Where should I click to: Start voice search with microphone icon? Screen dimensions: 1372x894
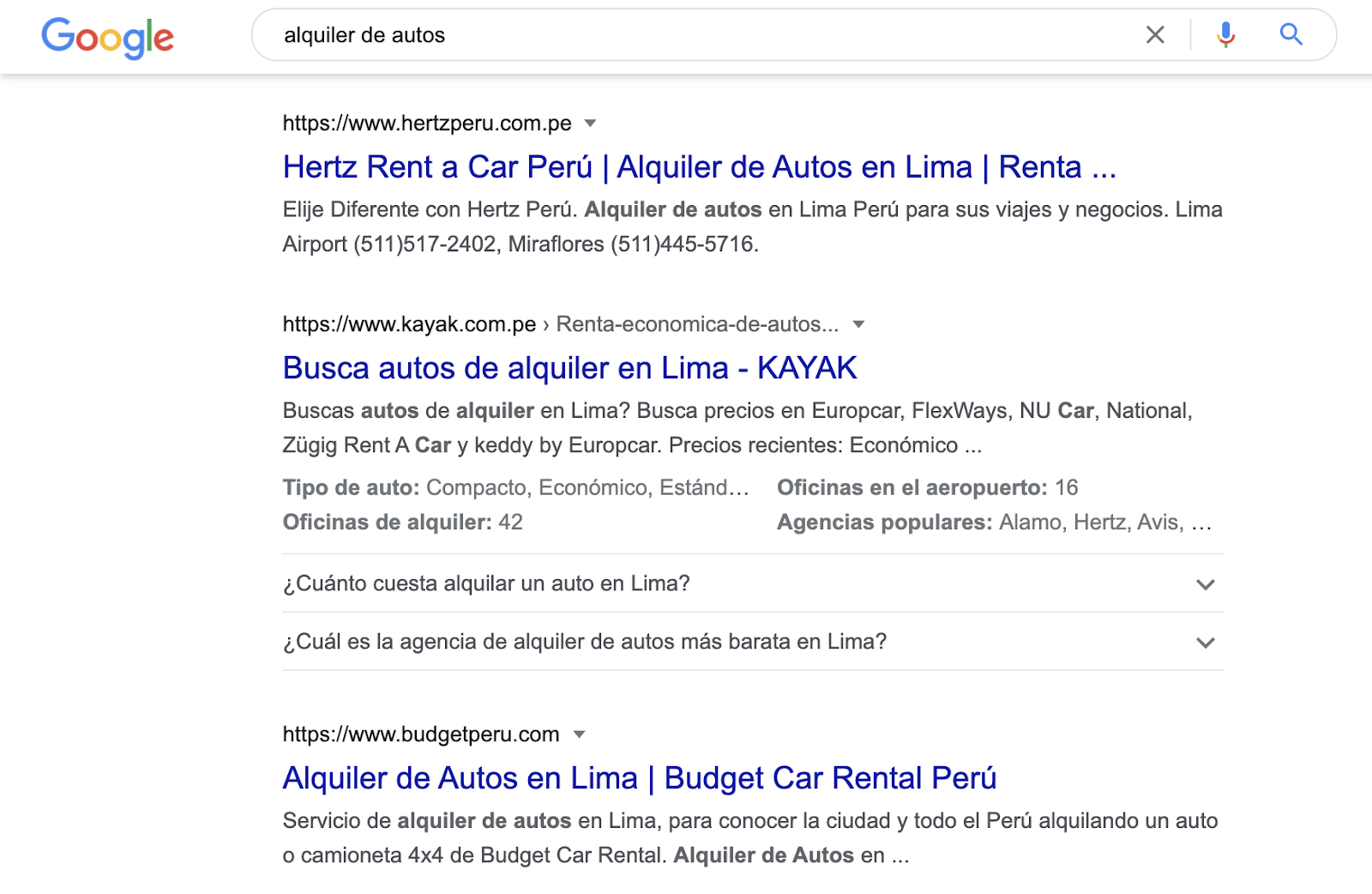(x=1226, y=35)
